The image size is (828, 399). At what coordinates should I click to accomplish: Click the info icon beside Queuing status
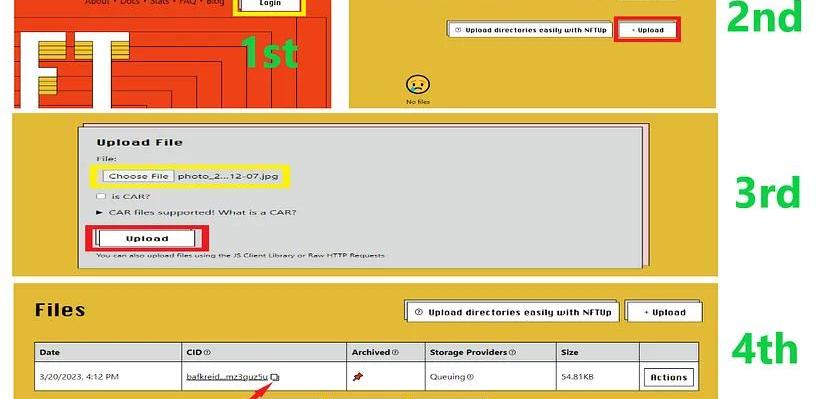(x=470, y=377)
